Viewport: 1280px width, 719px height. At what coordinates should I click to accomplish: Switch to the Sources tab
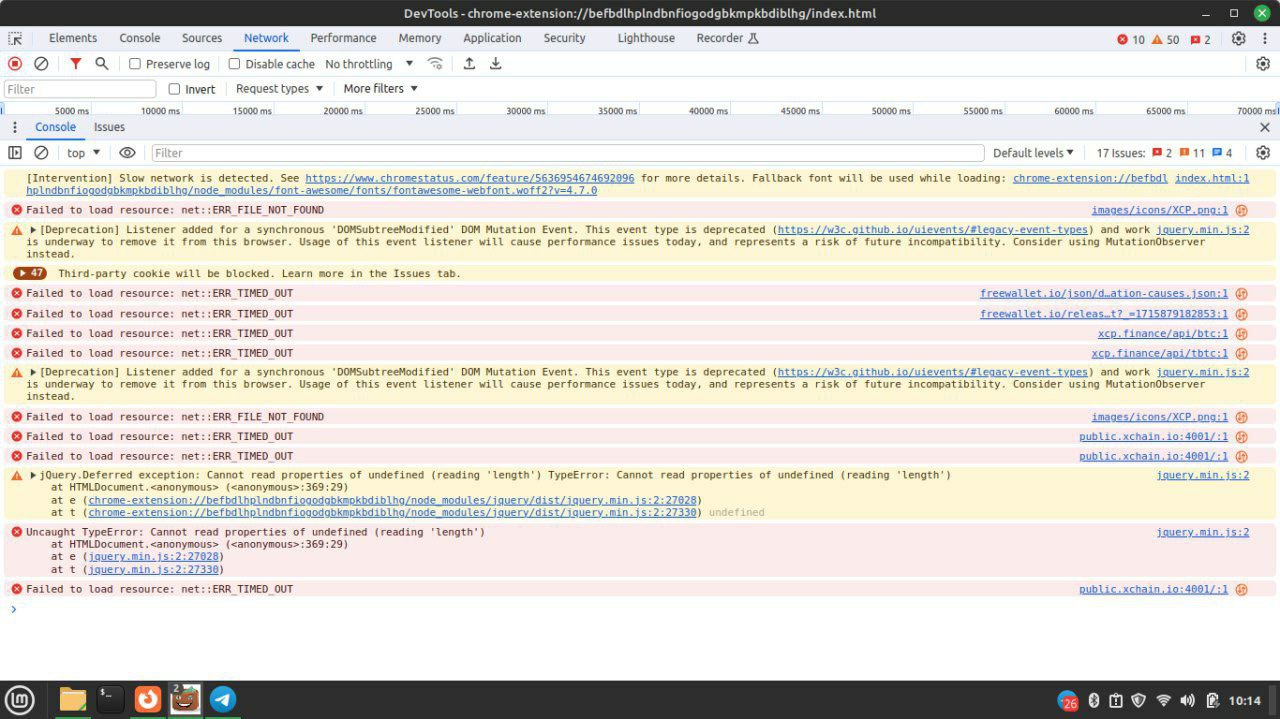pyautogui.click(x=202, y=38)
